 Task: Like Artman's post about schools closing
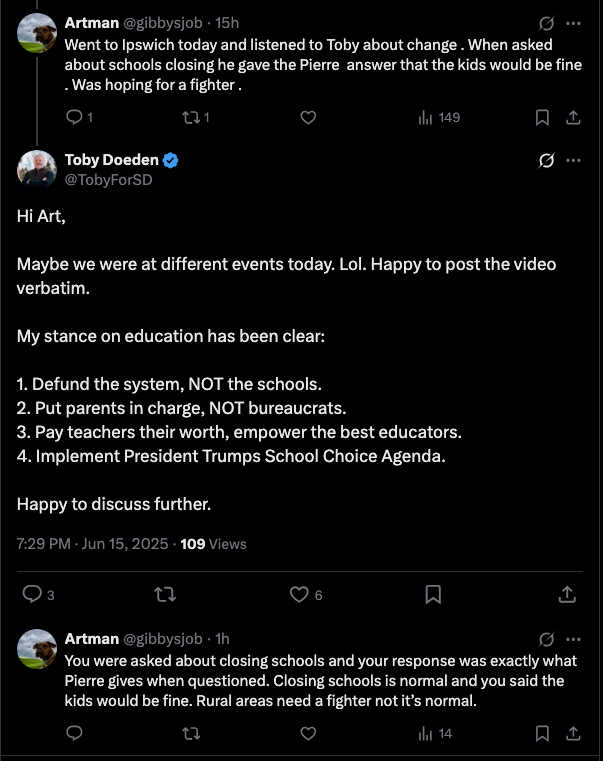[x=308, y=117]
